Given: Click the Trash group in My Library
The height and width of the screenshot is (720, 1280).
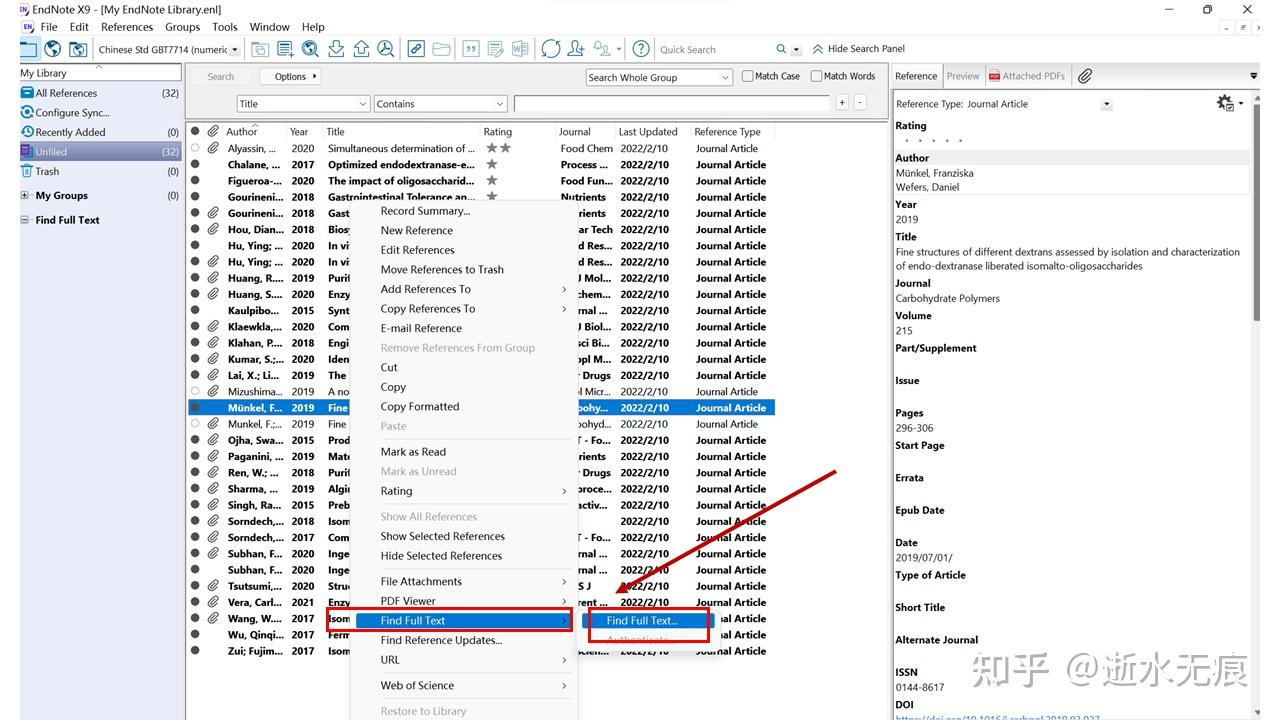Looking at the screenshot, I should pyautogui.click(x=47, y=171).
